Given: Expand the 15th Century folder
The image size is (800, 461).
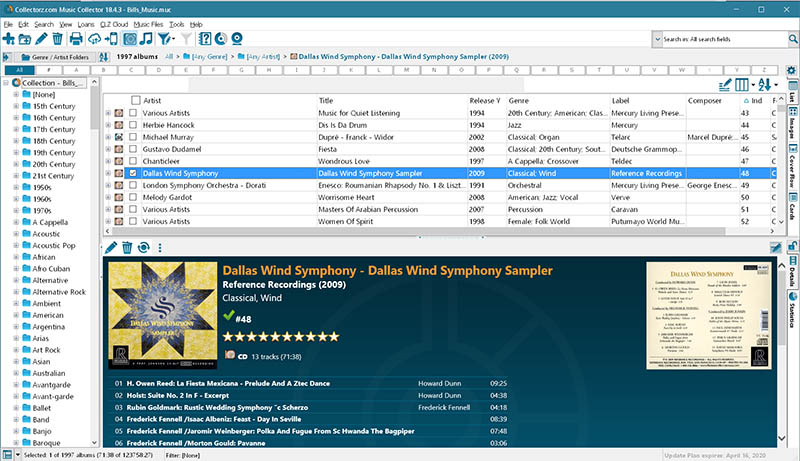Looking at the screenshot, I should click(16, 106).
